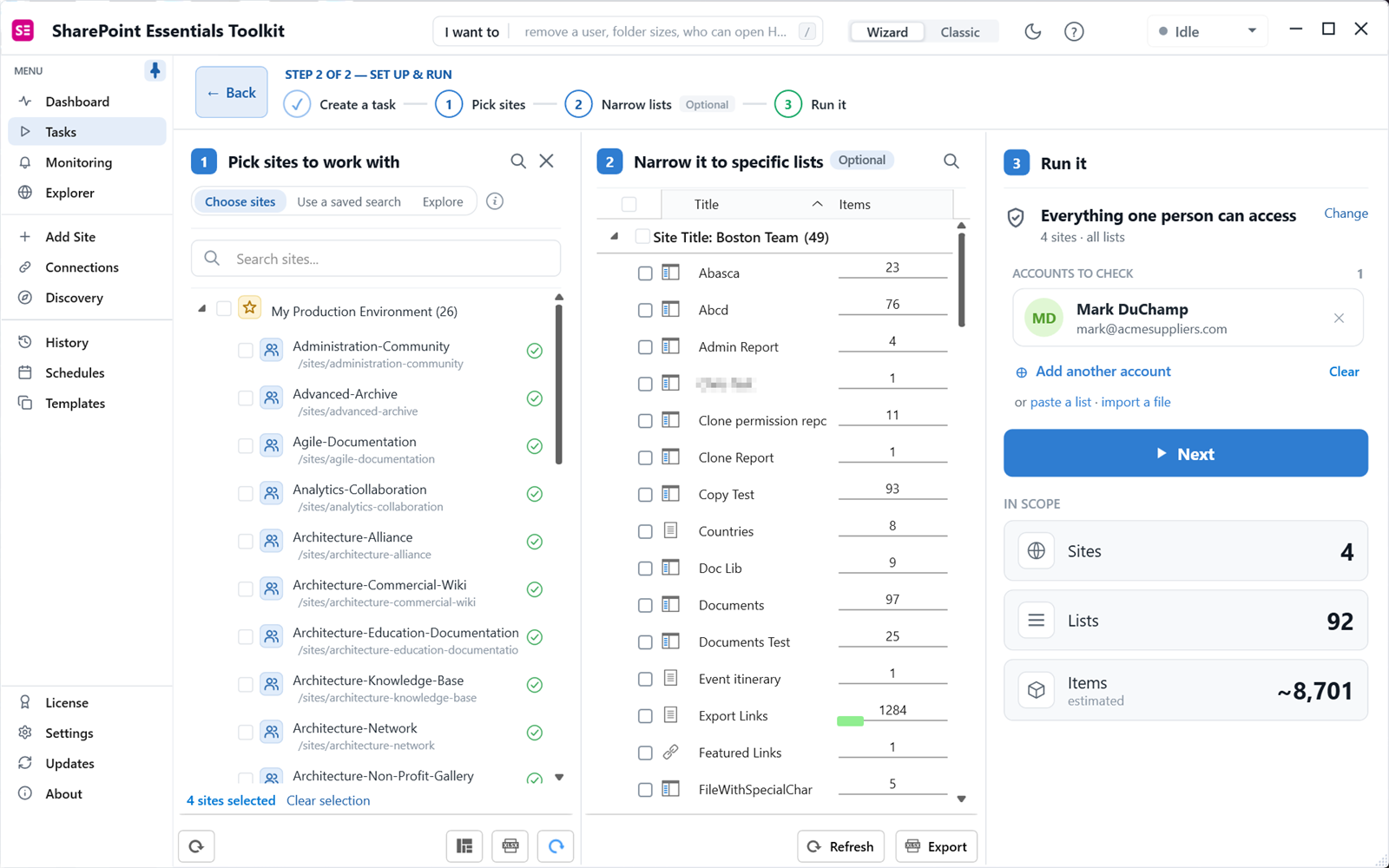This screenshot has width=1389, height=868.
Task: Check the Agile-Documentation site checkbox
Action: (x=246, y=445)
